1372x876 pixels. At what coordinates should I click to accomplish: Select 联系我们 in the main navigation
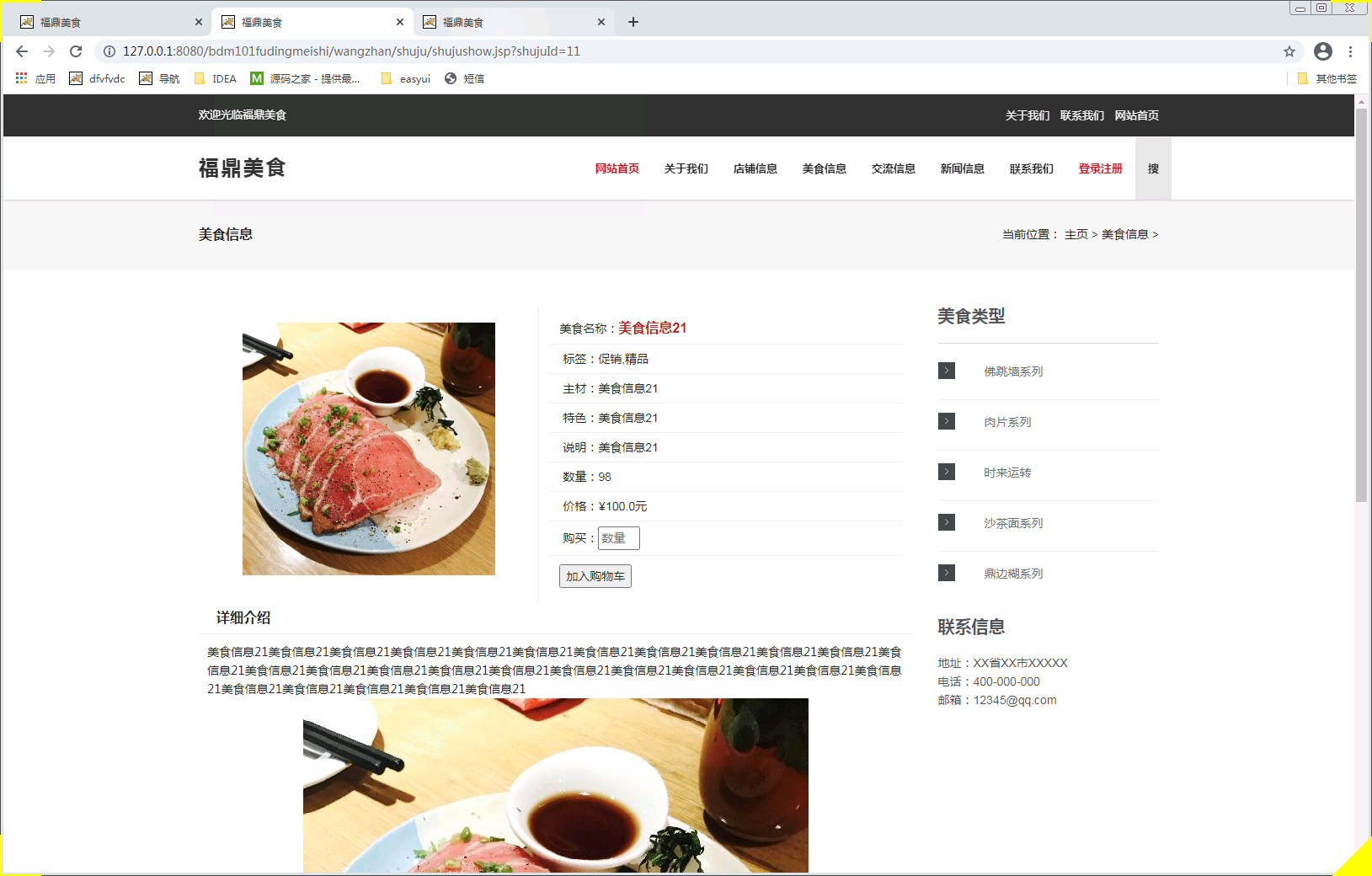point(1032,168)
